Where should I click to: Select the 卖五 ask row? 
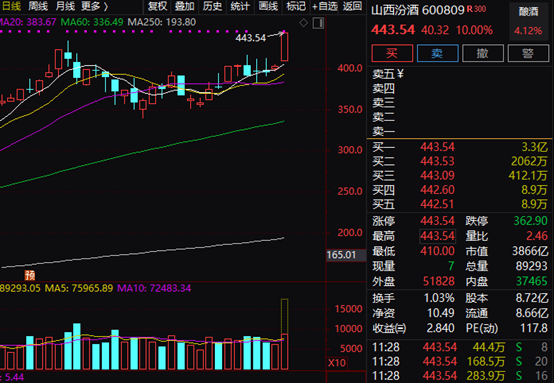459,74
